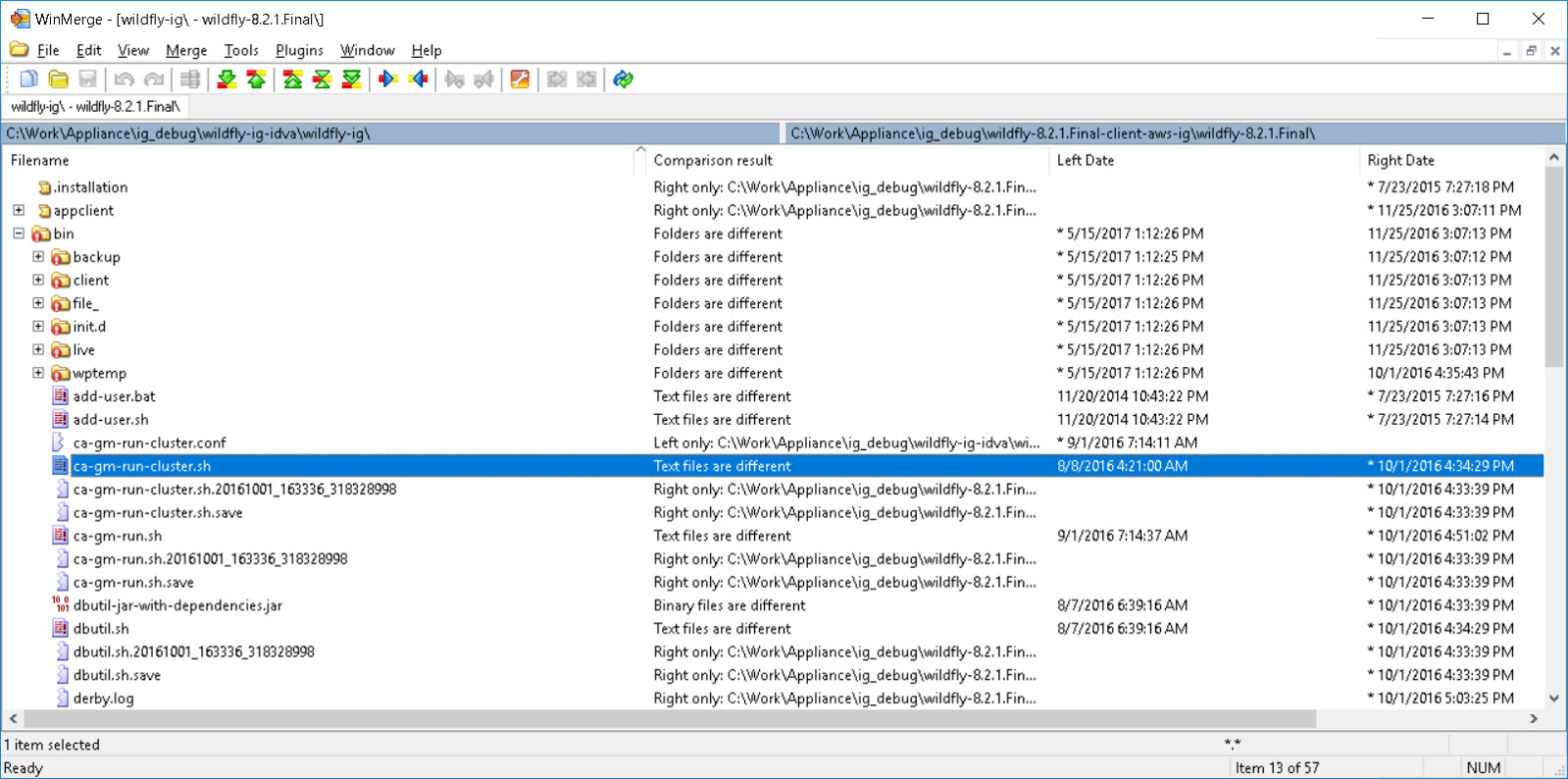Click the icon beside ca-gm-run-cluster.conf

point(59,442)
